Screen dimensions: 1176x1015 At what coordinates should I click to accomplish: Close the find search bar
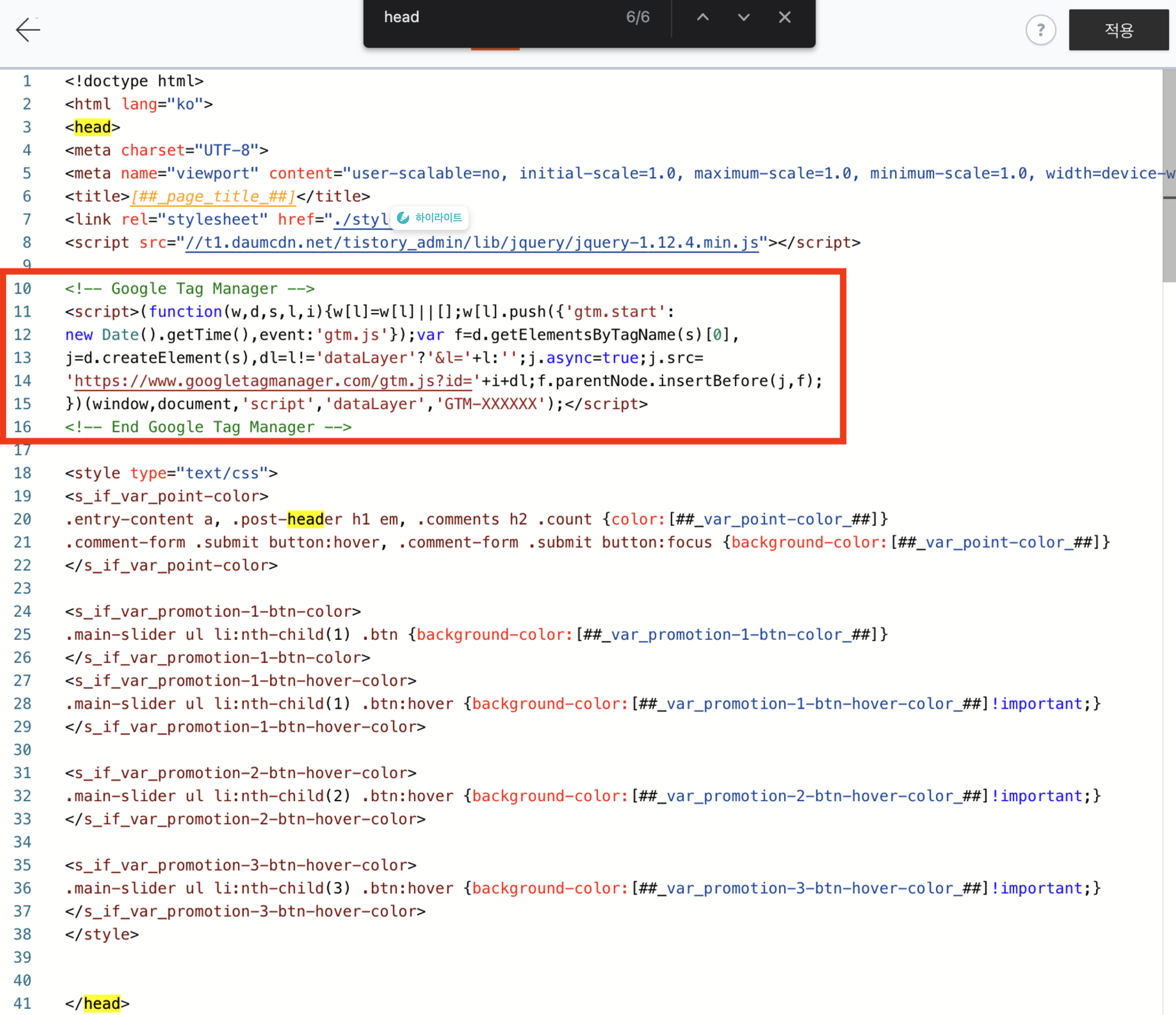click(785, 17)
